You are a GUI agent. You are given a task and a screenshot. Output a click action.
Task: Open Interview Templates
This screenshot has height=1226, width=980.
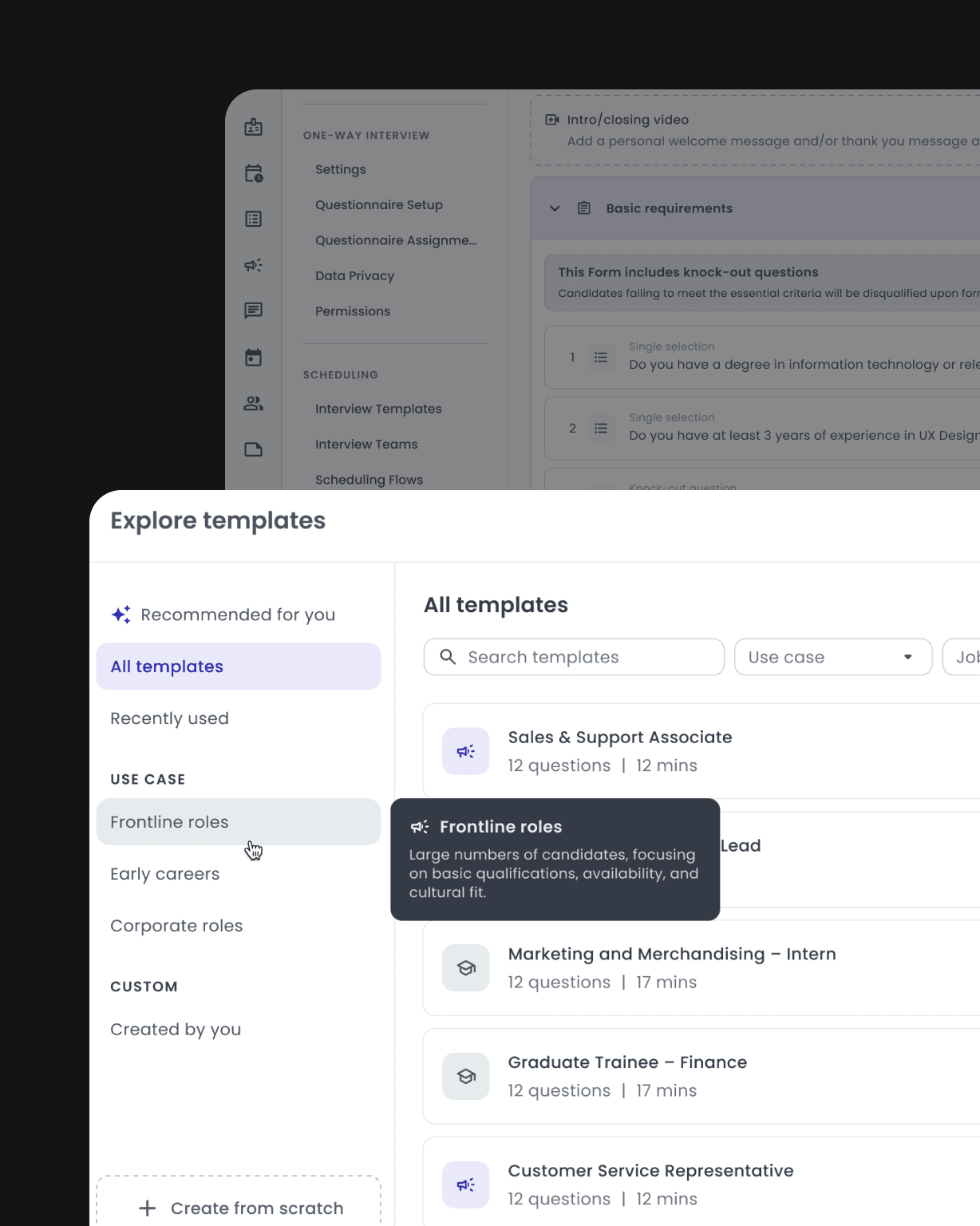[378, 409]
